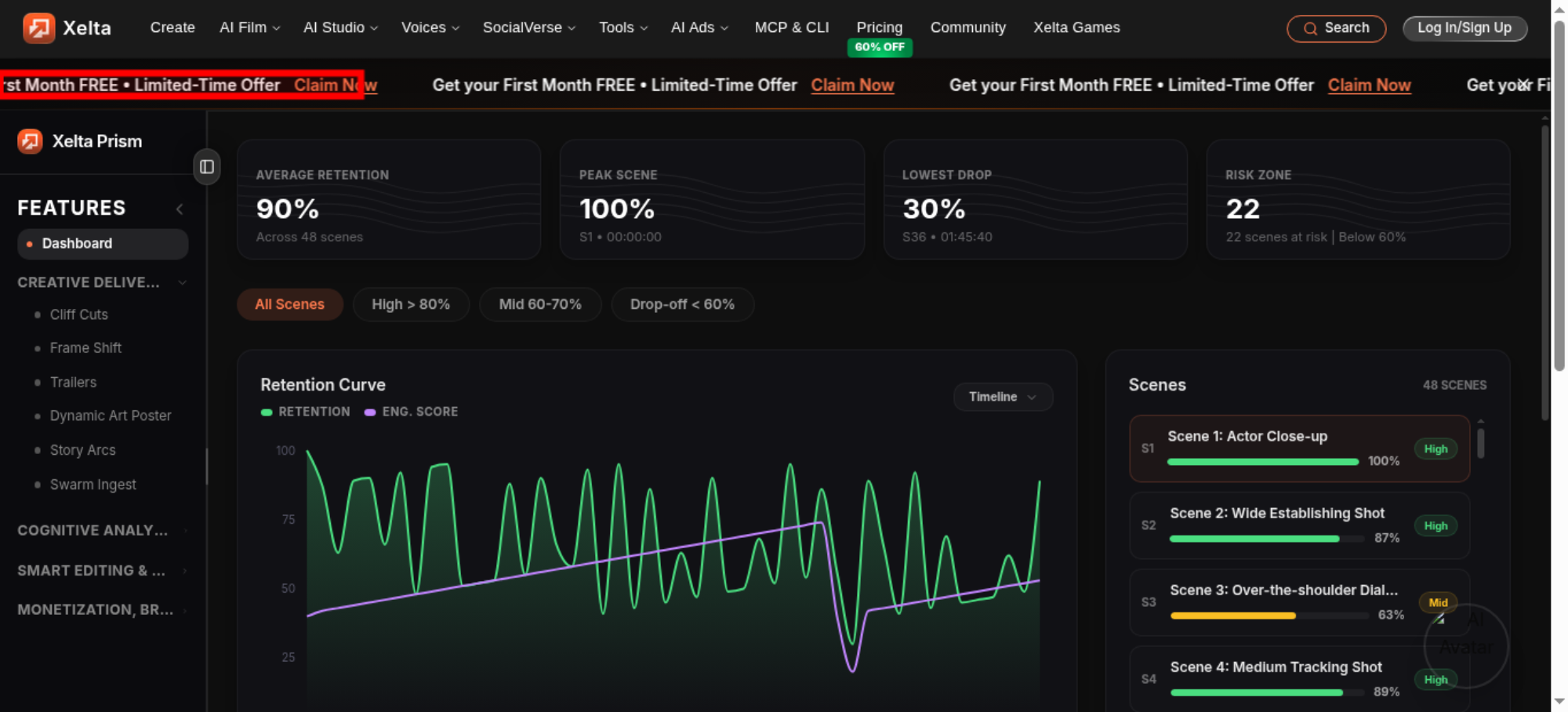The width and height of the screenshot is (1568, 712).
Task: Open the AI Studio menu dropdown
Action: [x=340, y=27]
